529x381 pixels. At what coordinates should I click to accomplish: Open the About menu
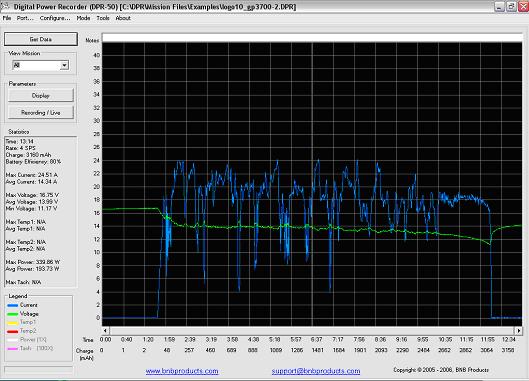tap(123, 18)
